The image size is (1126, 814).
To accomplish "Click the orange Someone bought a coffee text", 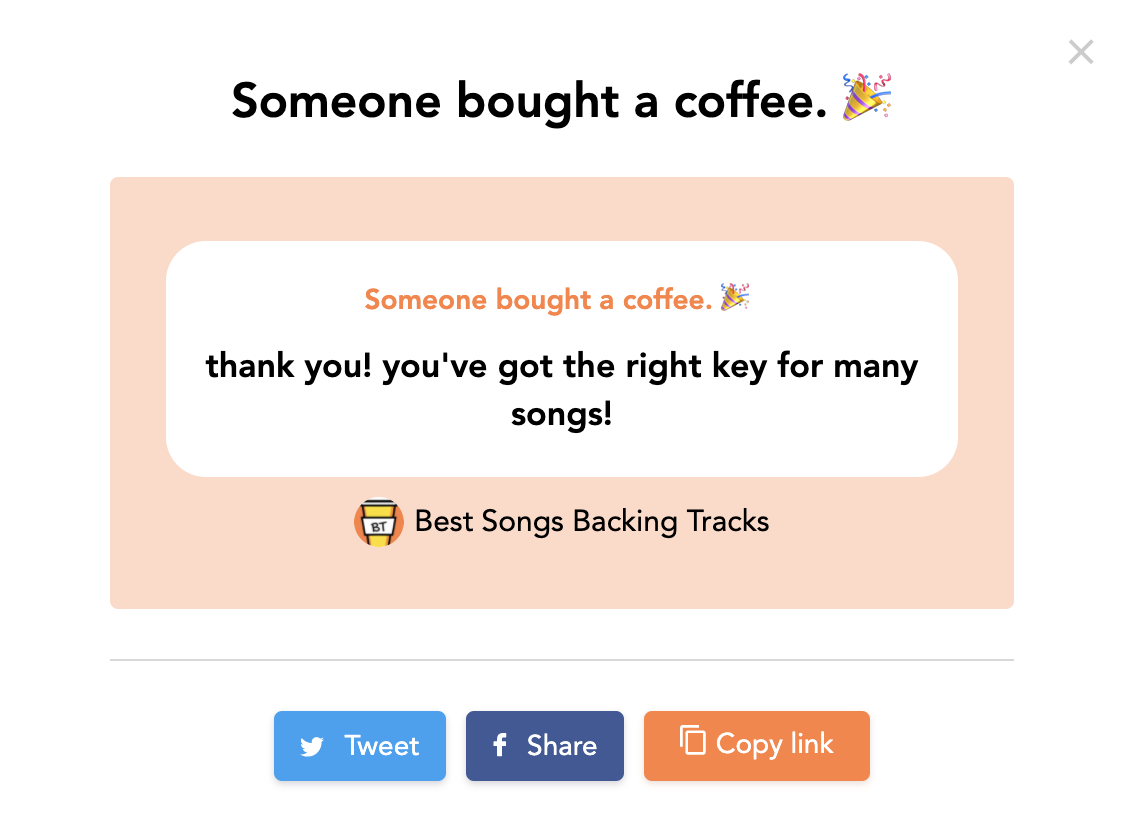I will pos(538,299).
